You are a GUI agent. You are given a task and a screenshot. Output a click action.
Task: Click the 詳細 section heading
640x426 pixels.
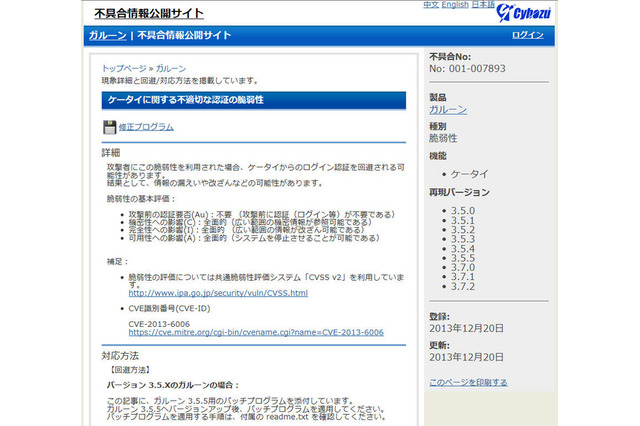pyautogui.click(x=111, y=153)
